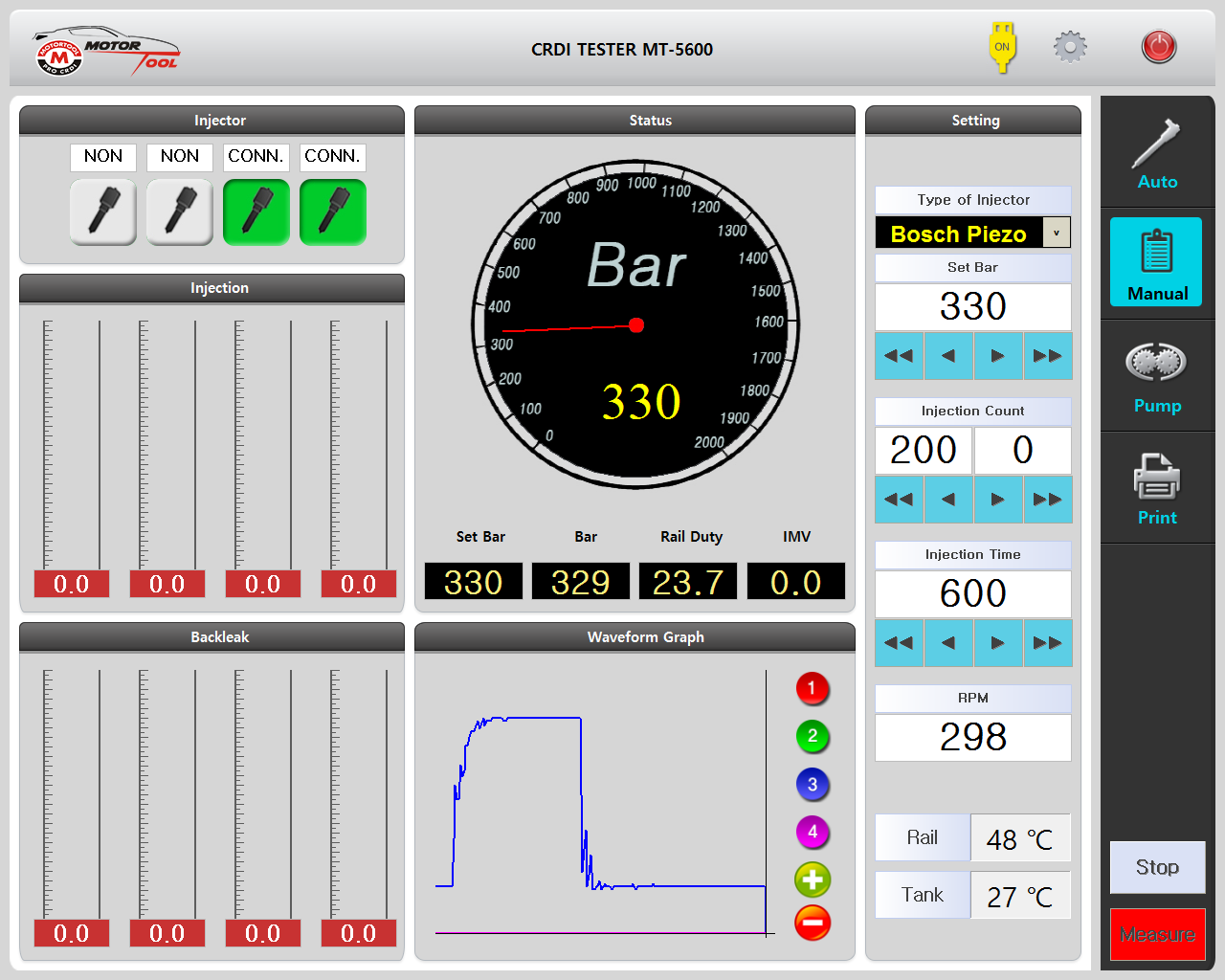Viewport: 1225px width, 980px height.
Task: Increase Set Bar with fast-forward arrow
Action: 1047,356
